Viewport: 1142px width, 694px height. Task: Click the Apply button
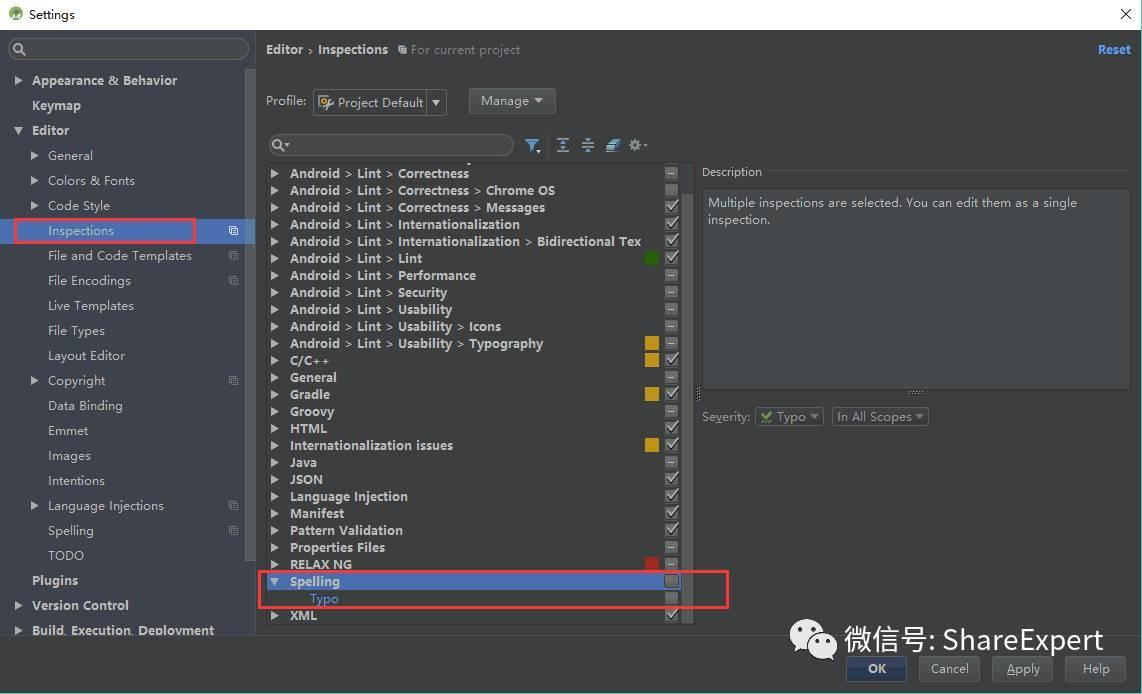coord(1023,669)
